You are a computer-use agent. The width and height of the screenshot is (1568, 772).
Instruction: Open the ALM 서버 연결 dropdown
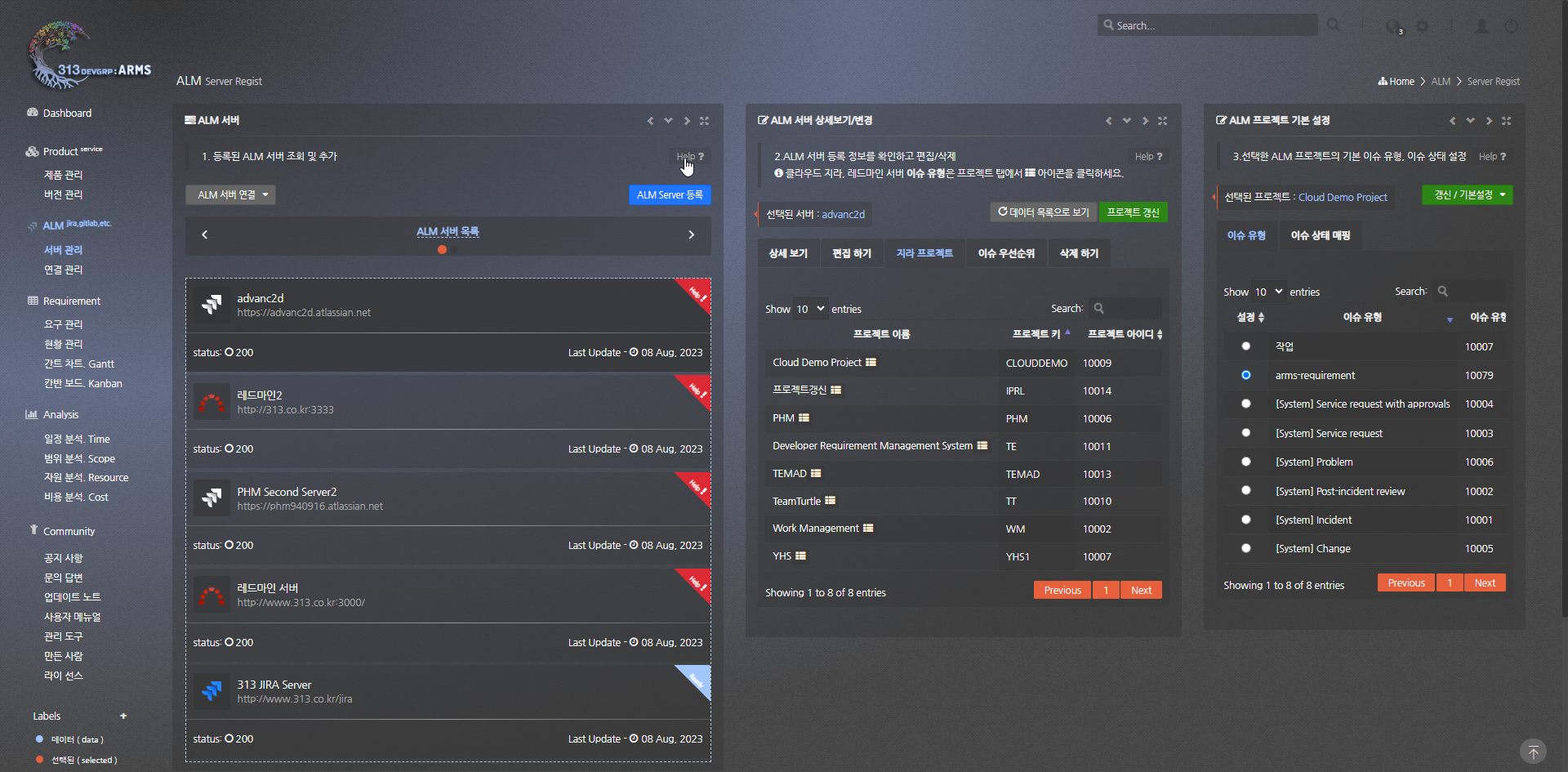click(x=231, y=195)
